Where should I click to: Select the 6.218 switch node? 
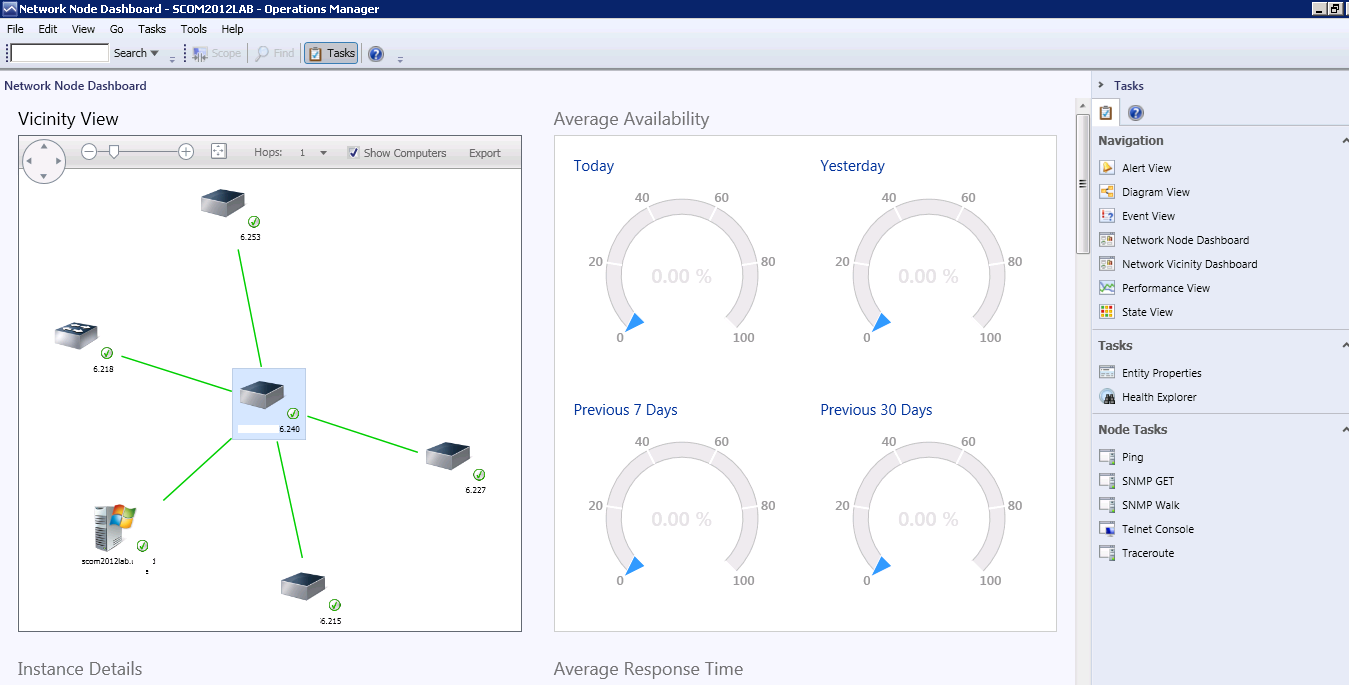pos(77,335)
